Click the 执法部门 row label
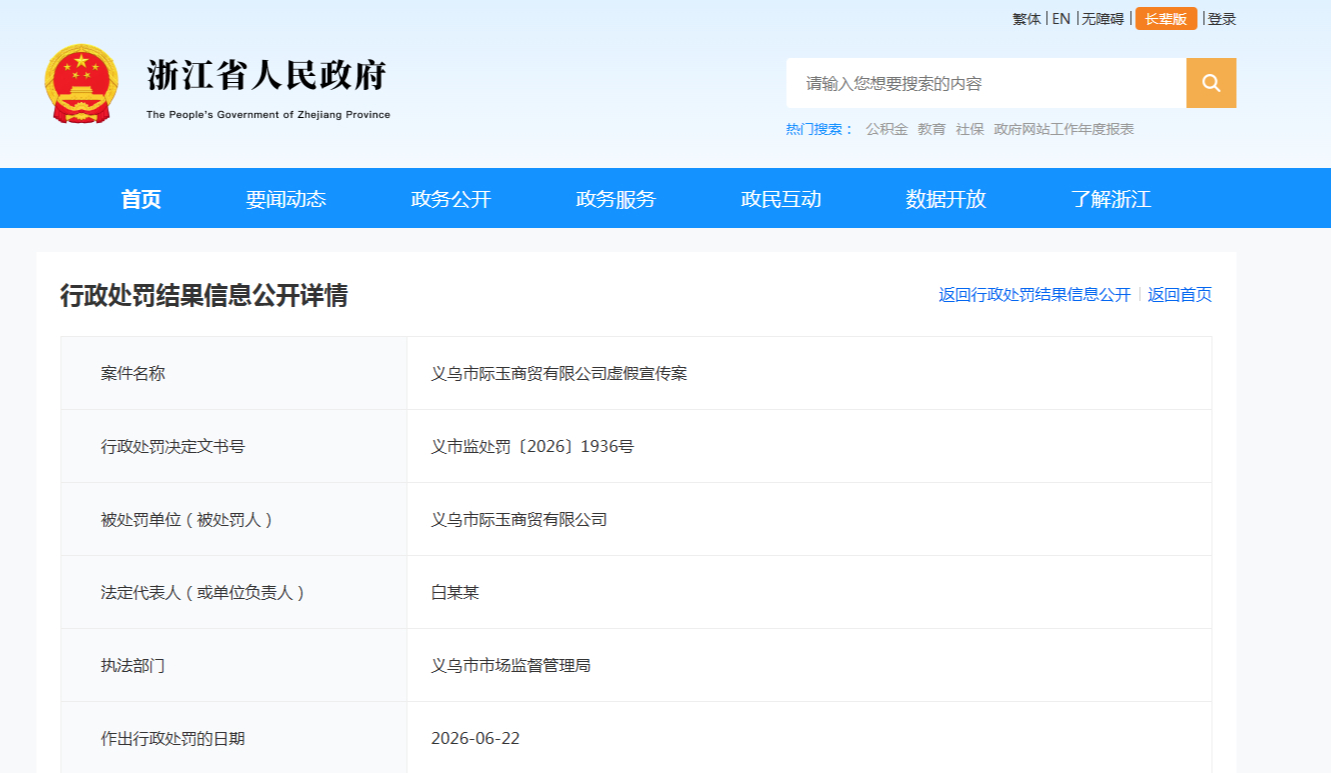The image size is (1331, 773). (133, 665)
